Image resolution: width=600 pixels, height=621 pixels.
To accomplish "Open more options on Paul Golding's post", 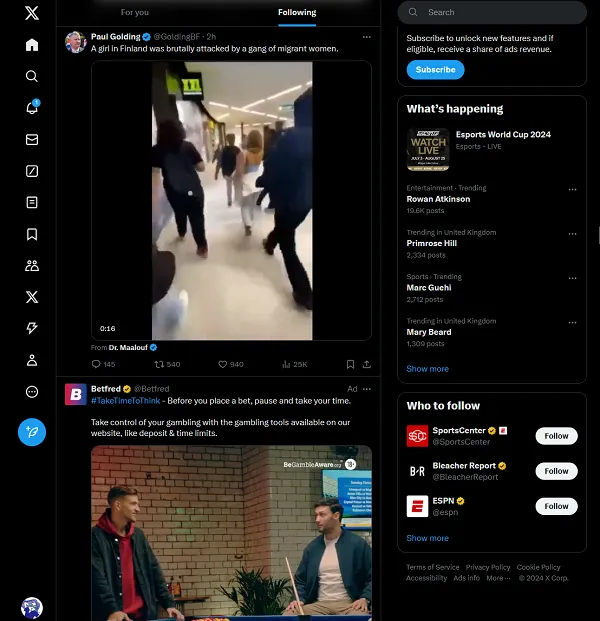I will tap(367, 37).
